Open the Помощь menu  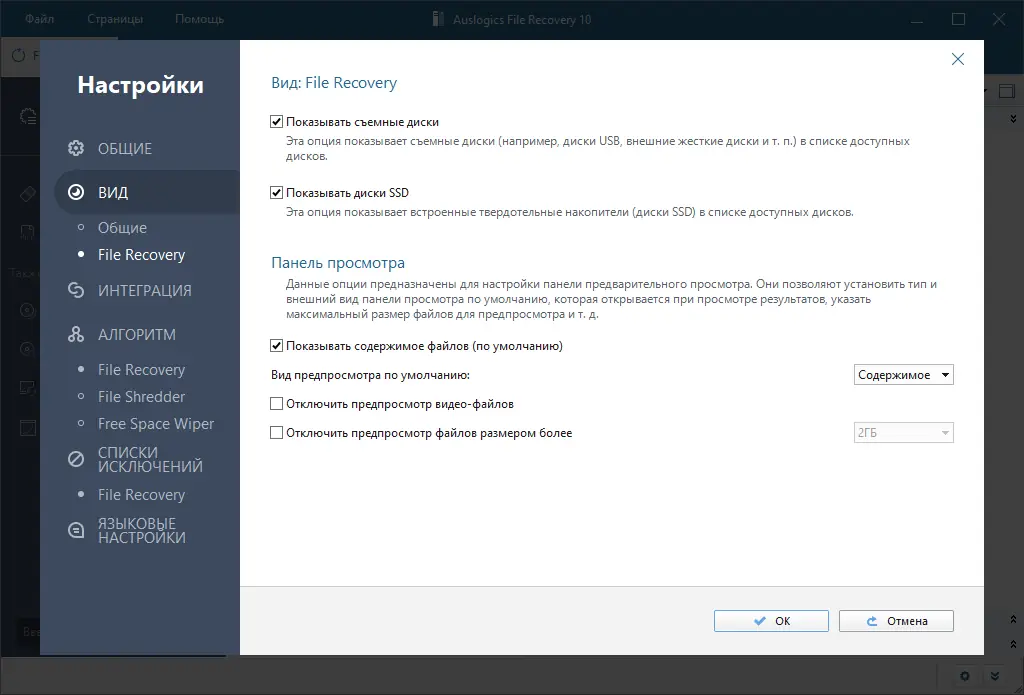click(x=199, y=19)
